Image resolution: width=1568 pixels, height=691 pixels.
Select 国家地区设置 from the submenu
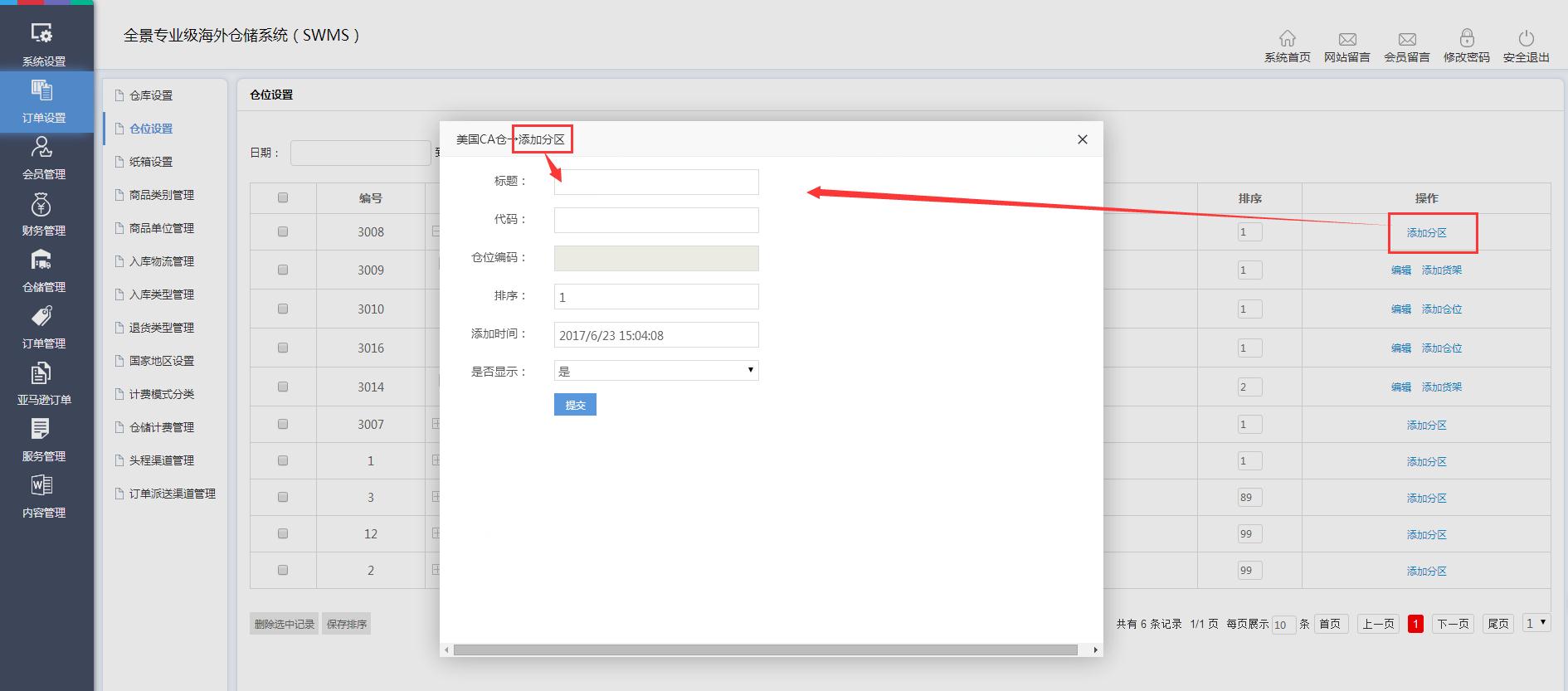pyautogui.click(x=162, y=361)
